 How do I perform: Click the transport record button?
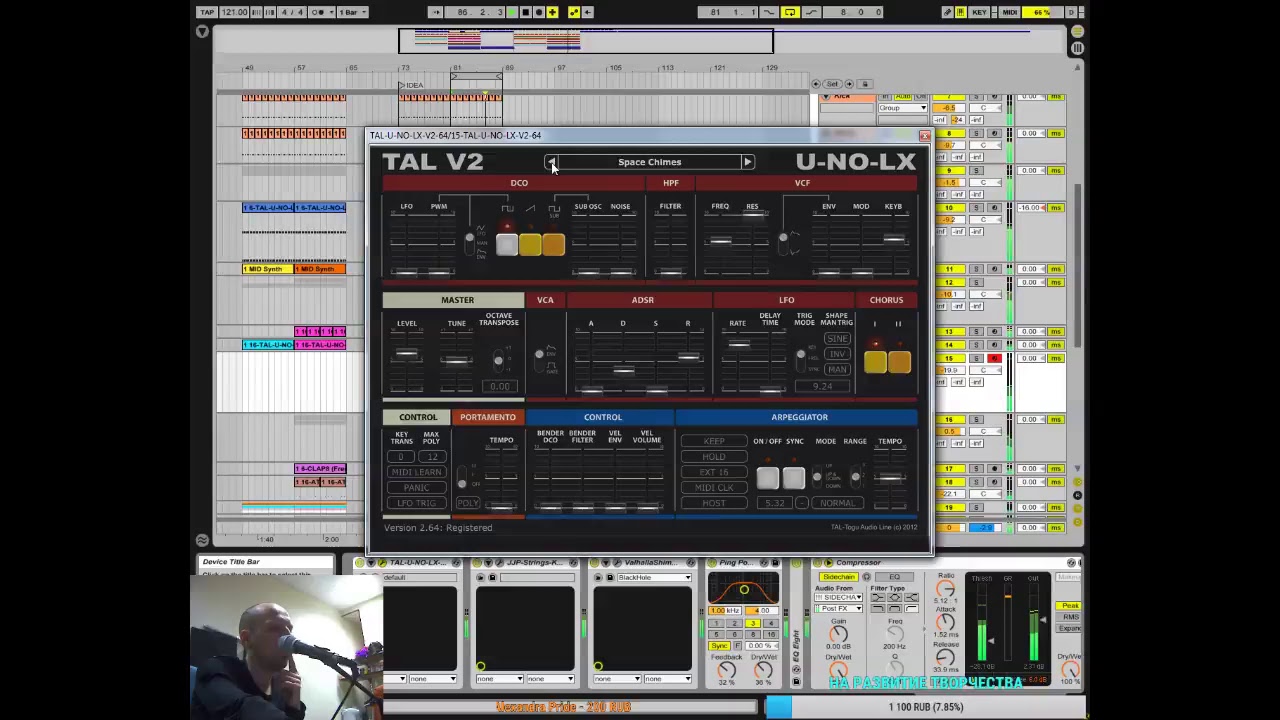click(x=539, y=12)
